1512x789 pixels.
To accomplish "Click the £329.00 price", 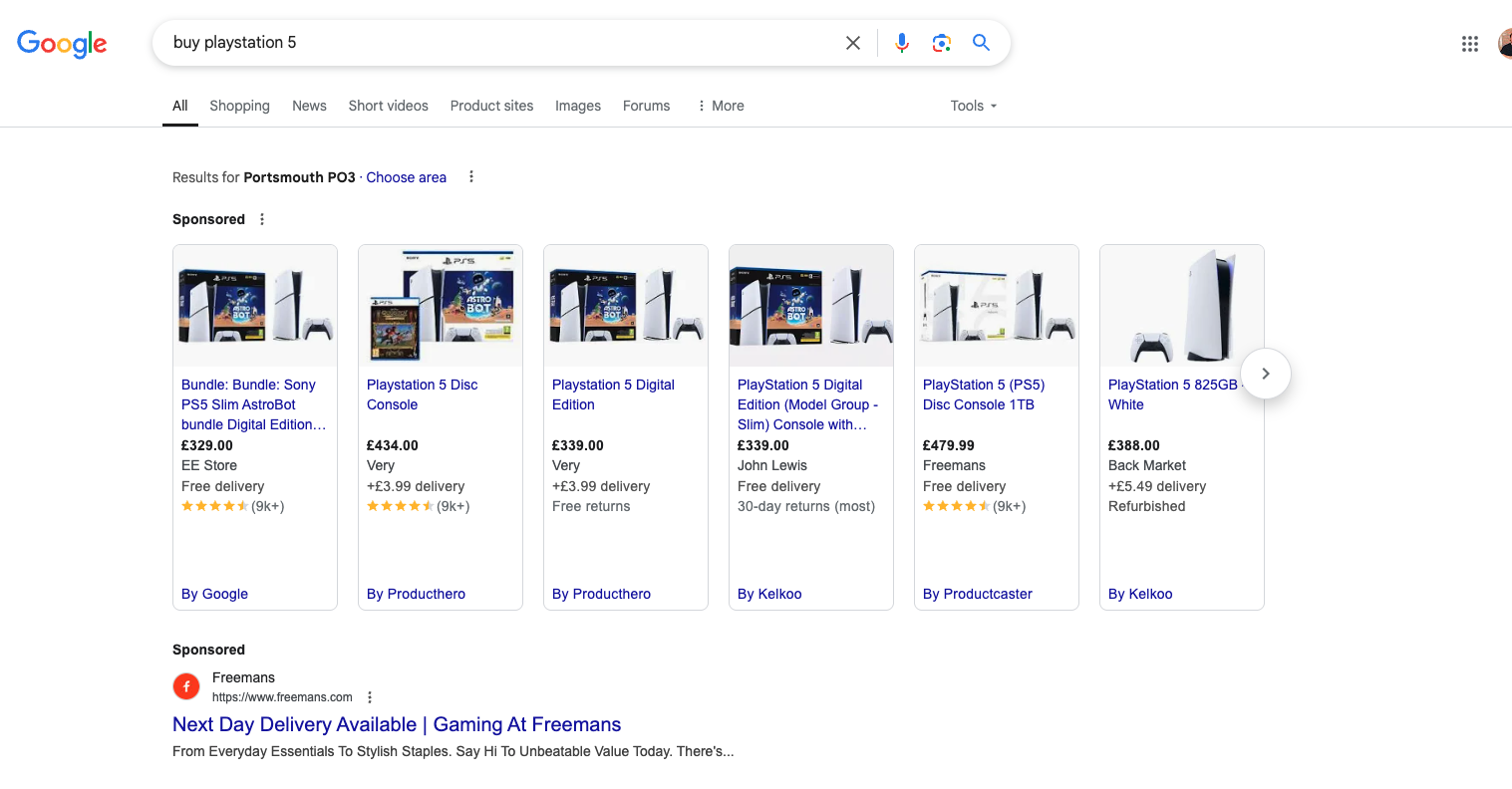I will [207, 445].
